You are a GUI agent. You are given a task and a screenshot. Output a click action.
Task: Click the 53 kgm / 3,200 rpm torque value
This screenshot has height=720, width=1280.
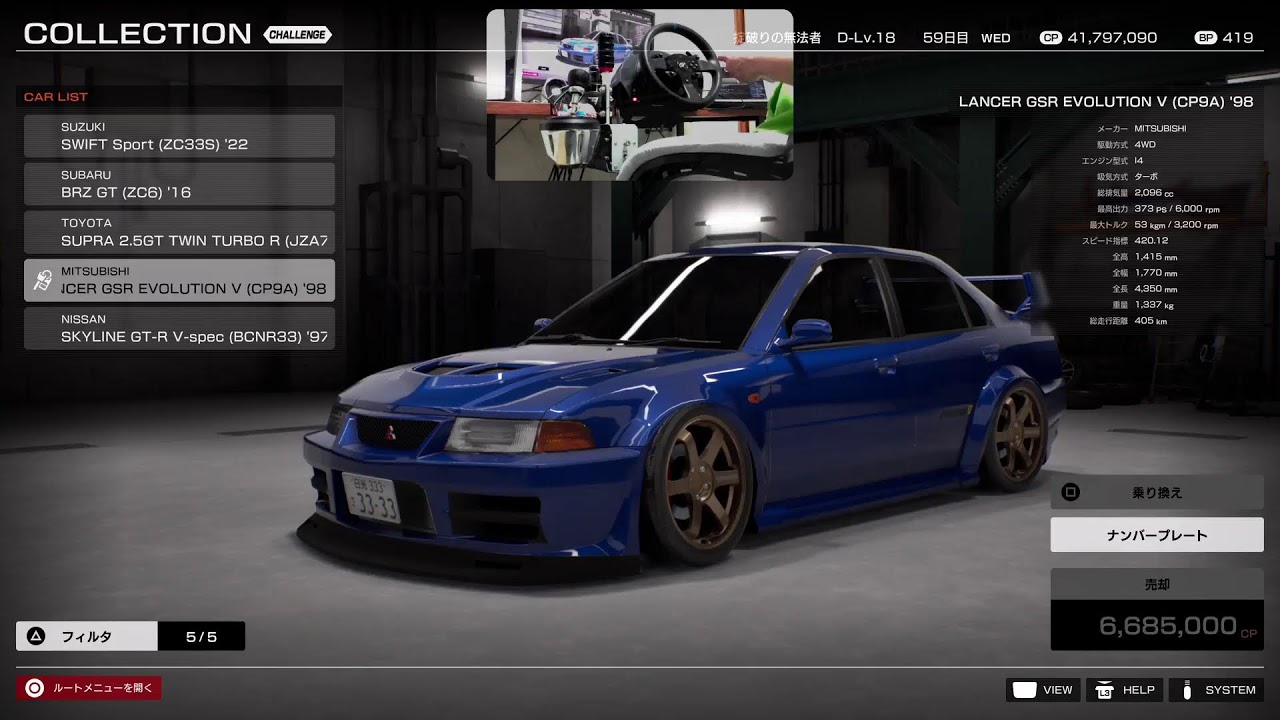1175,225
